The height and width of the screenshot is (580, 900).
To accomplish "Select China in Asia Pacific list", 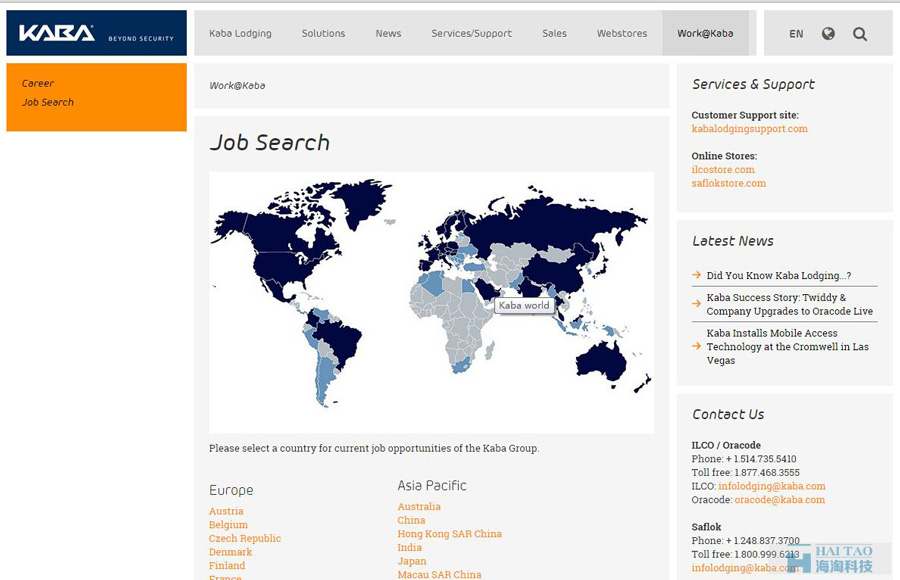I will click(412, 520).
